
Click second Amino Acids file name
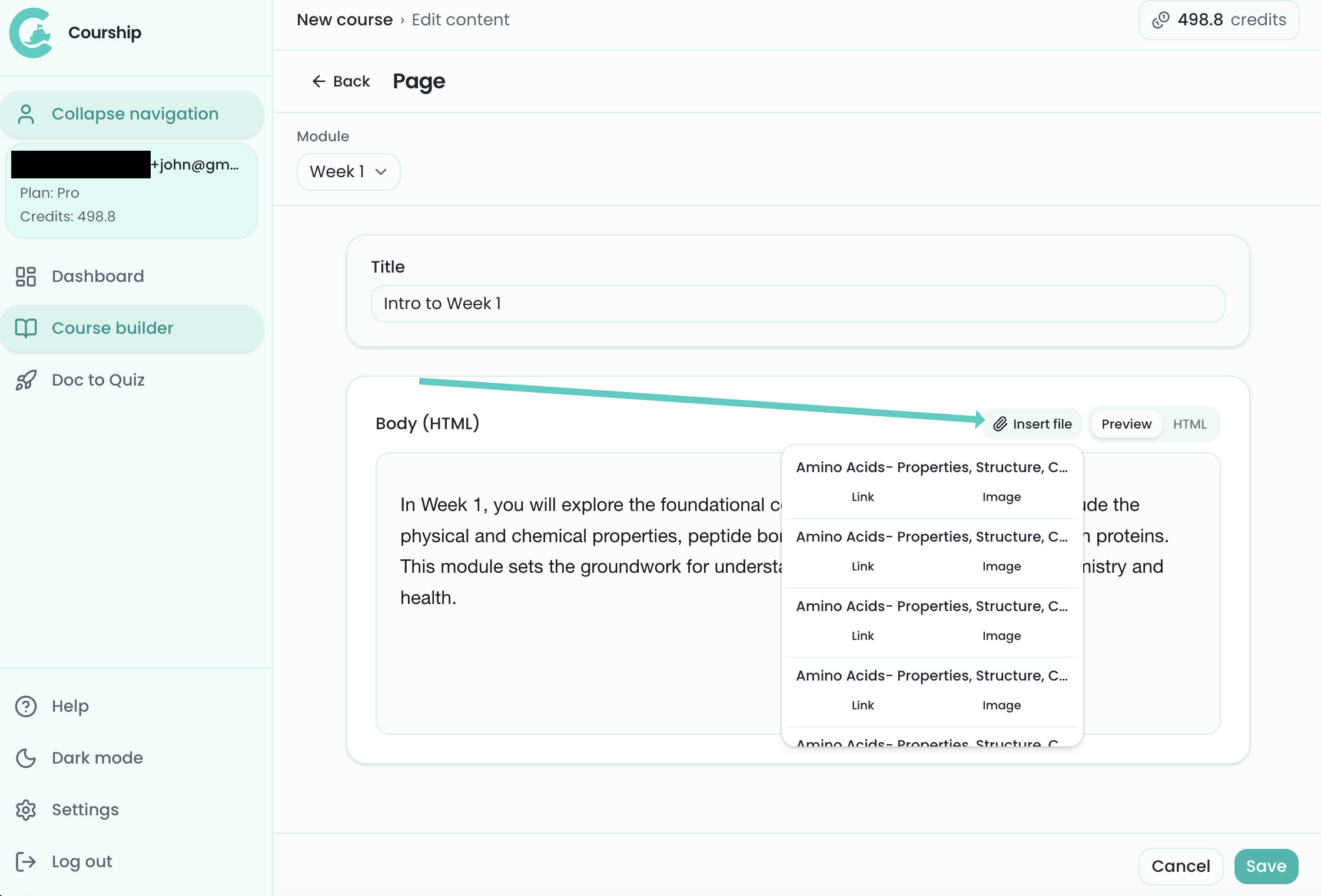(932, 537)
